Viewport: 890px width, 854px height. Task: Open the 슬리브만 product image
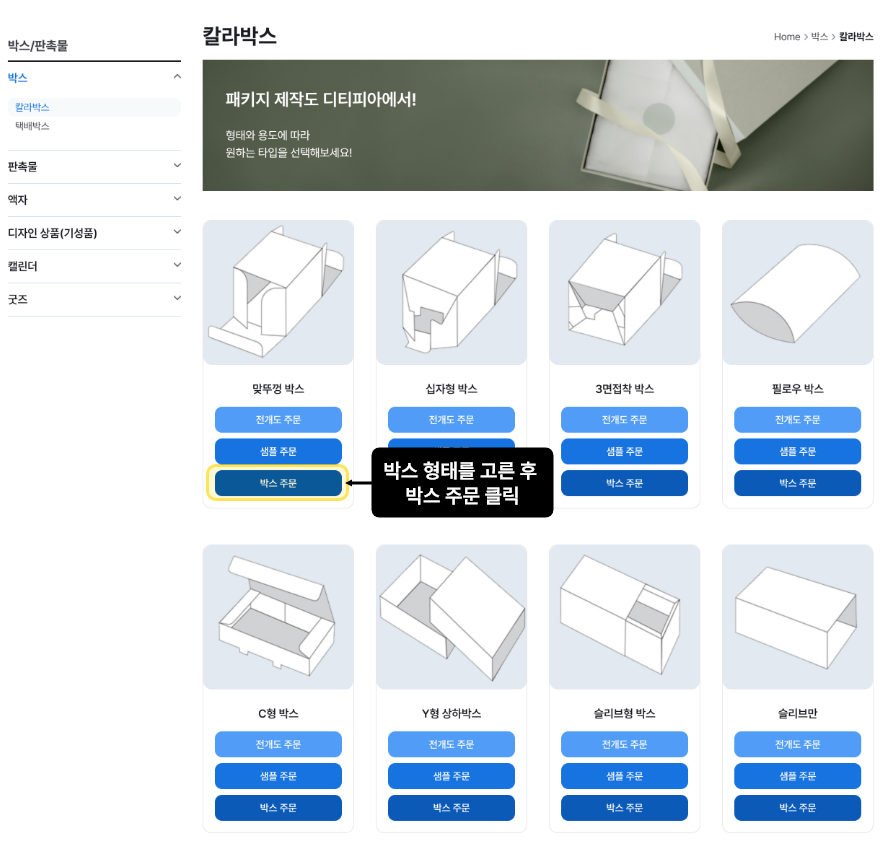pos(797,617)
